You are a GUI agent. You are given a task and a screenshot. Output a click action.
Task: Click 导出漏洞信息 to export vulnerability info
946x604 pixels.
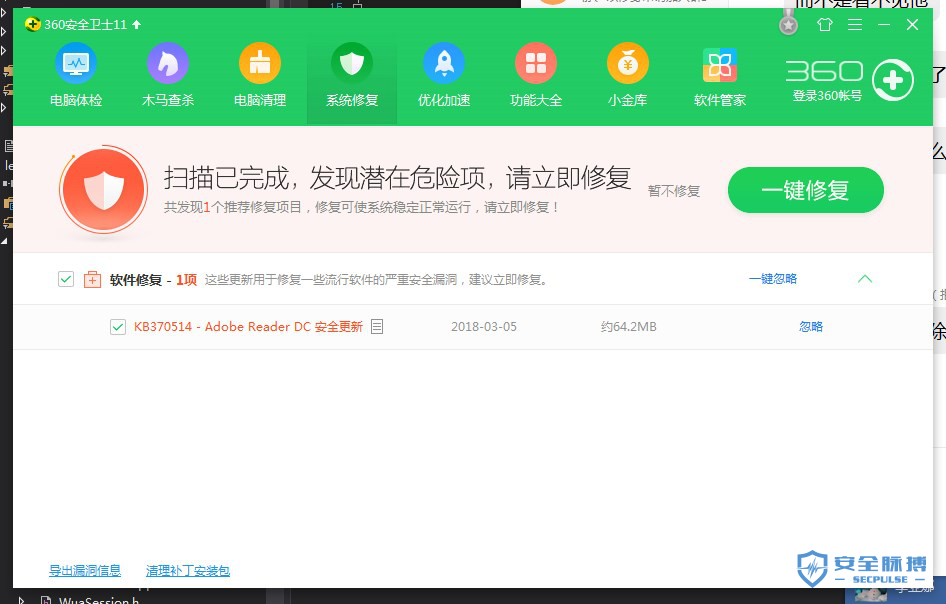84,570
